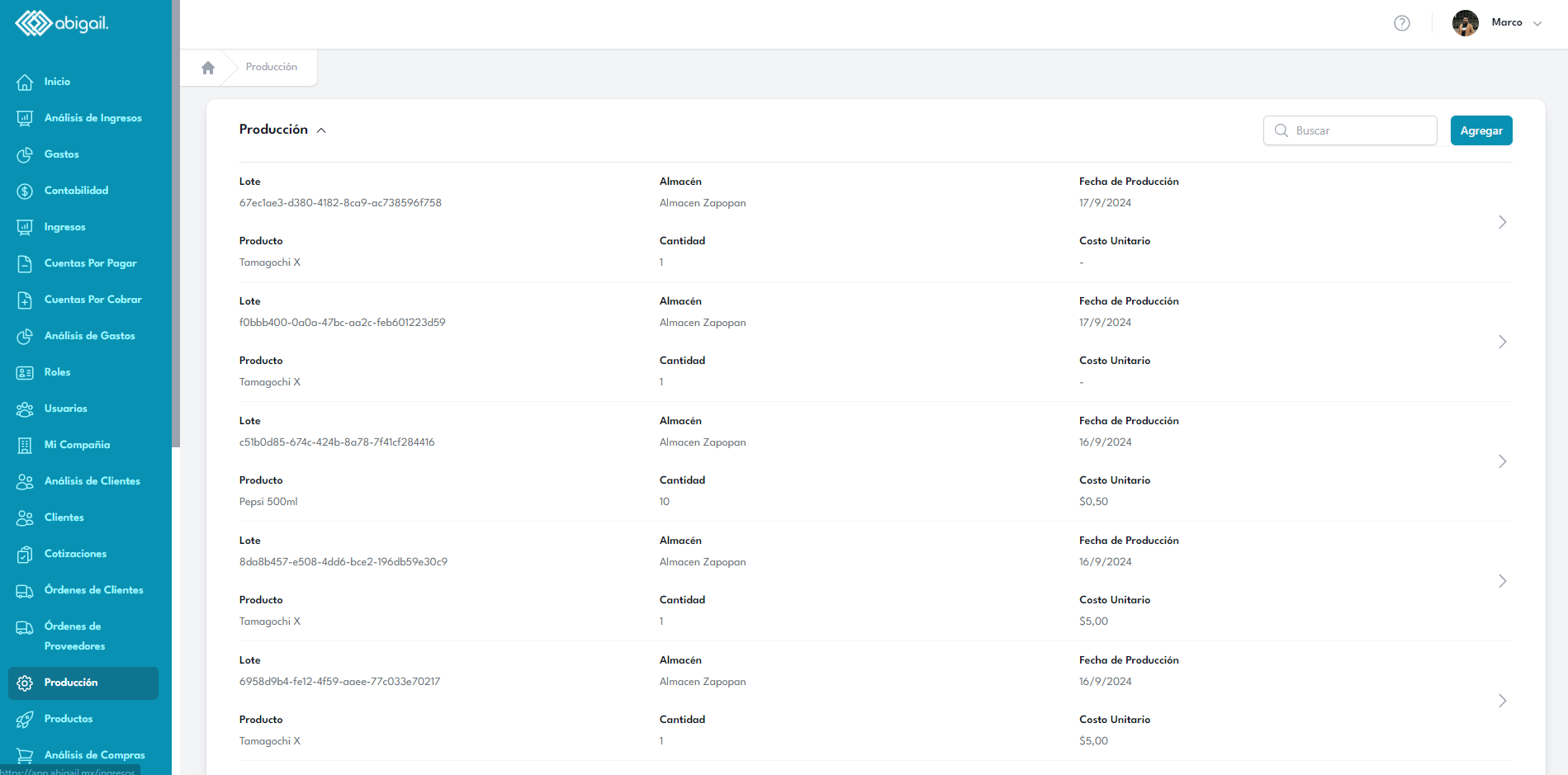The image size is (1568, 775).
Task: Expand the Pepsi 500ml lot row arrow
Action: [x=1502, y=461]
